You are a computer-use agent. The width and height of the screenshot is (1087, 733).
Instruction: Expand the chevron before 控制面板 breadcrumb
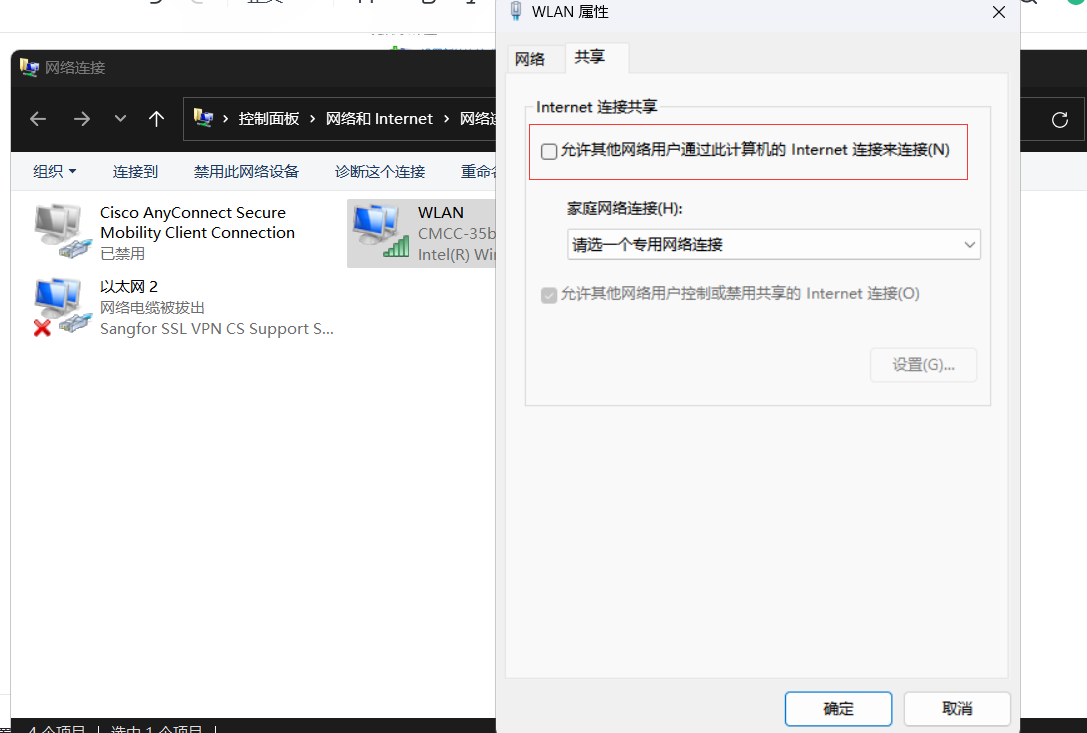tap(225, 119)
